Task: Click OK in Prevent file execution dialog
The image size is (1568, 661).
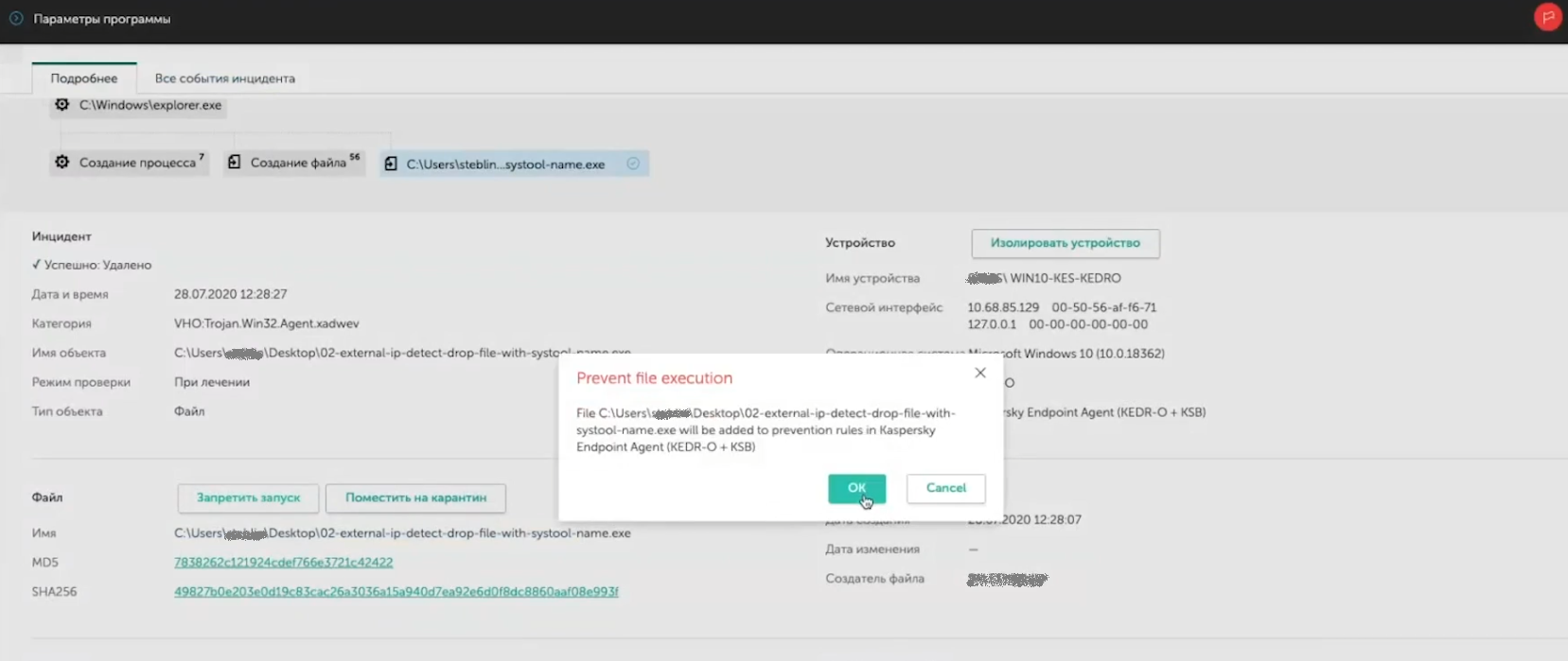Action: (x=856, y=488)
